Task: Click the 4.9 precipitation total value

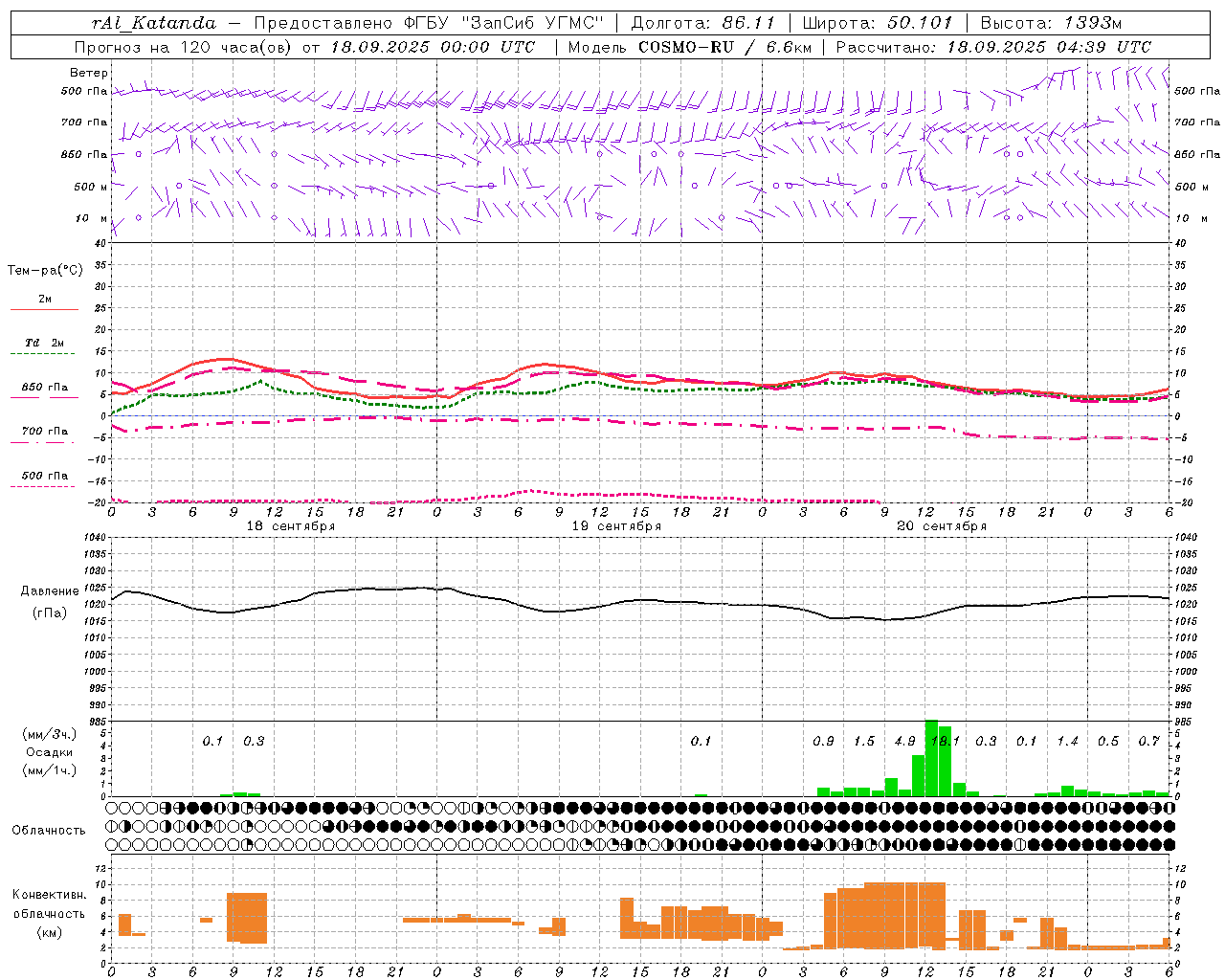Action: point(904,742)
